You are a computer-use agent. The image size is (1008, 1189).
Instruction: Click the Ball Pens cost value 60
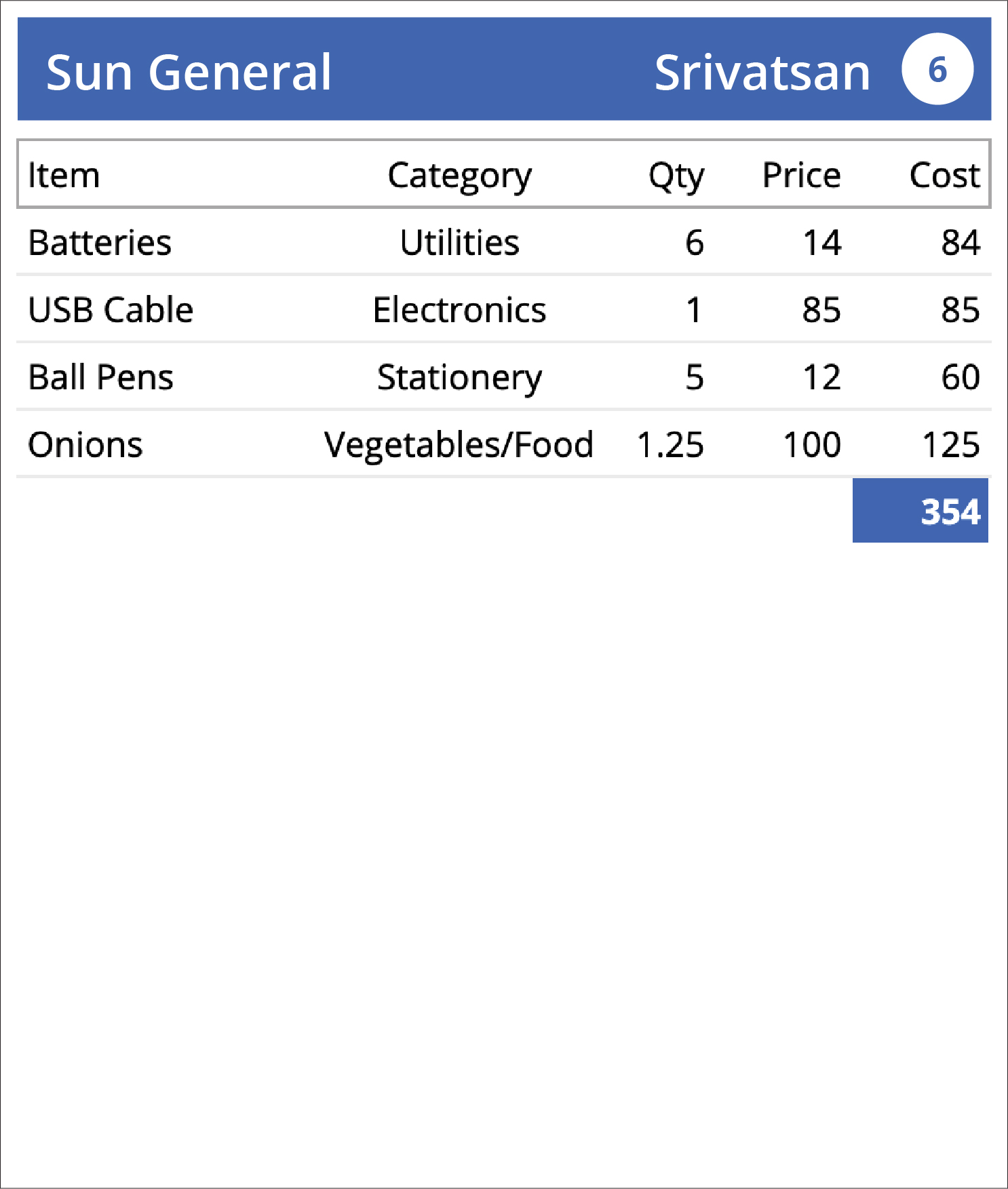[961, 377]
